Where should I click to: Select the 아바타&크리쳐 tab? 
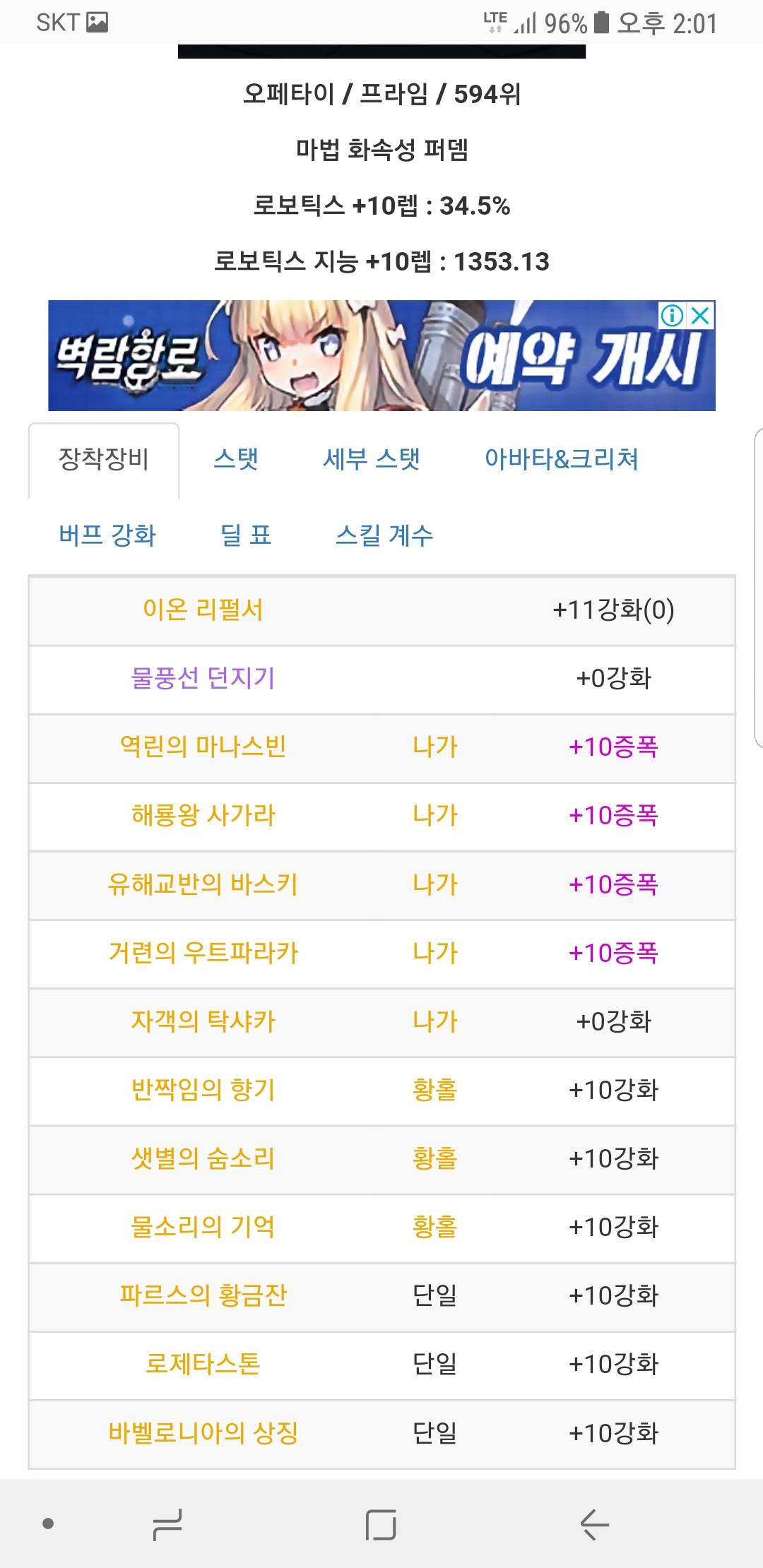(x=561, y=459)
